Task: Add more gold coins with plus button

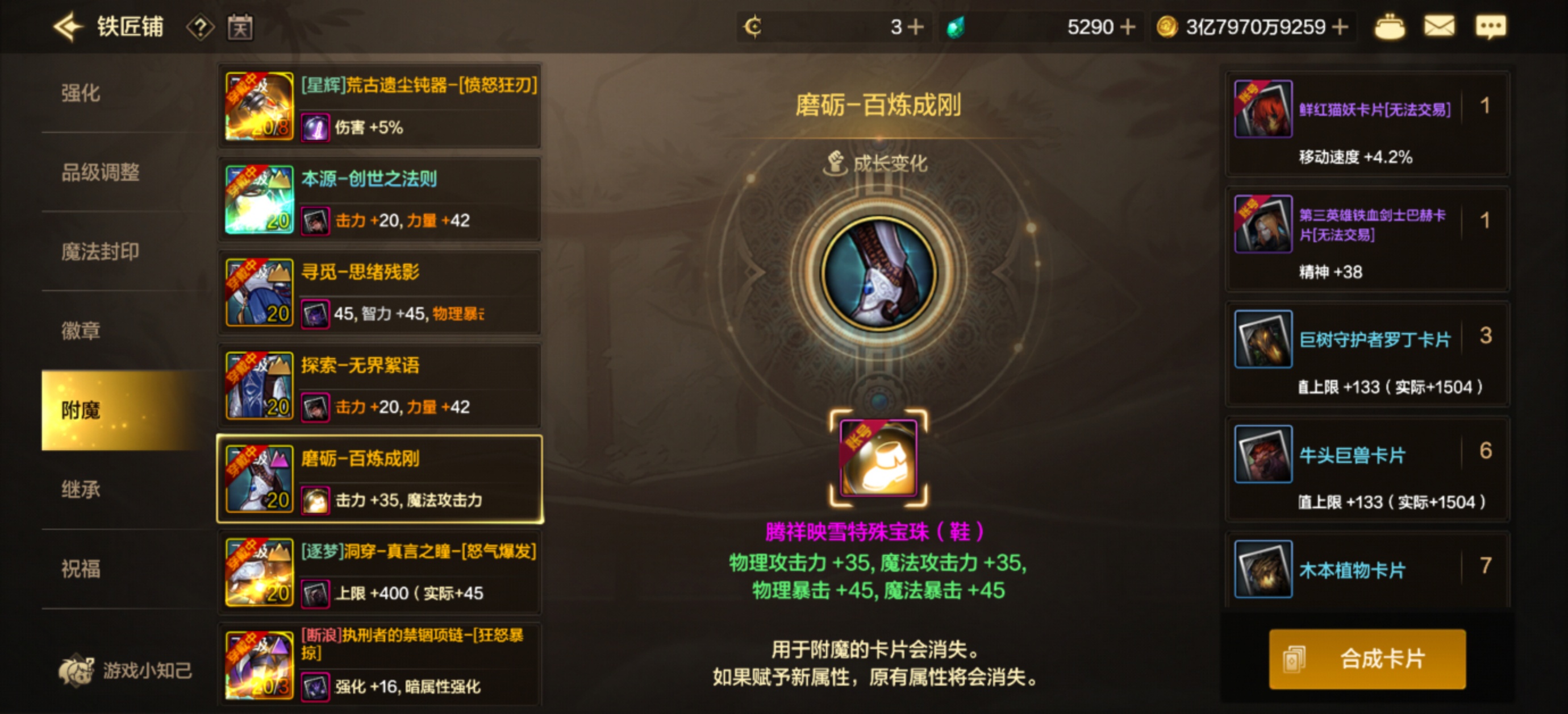Action: tap(1340, 27)
